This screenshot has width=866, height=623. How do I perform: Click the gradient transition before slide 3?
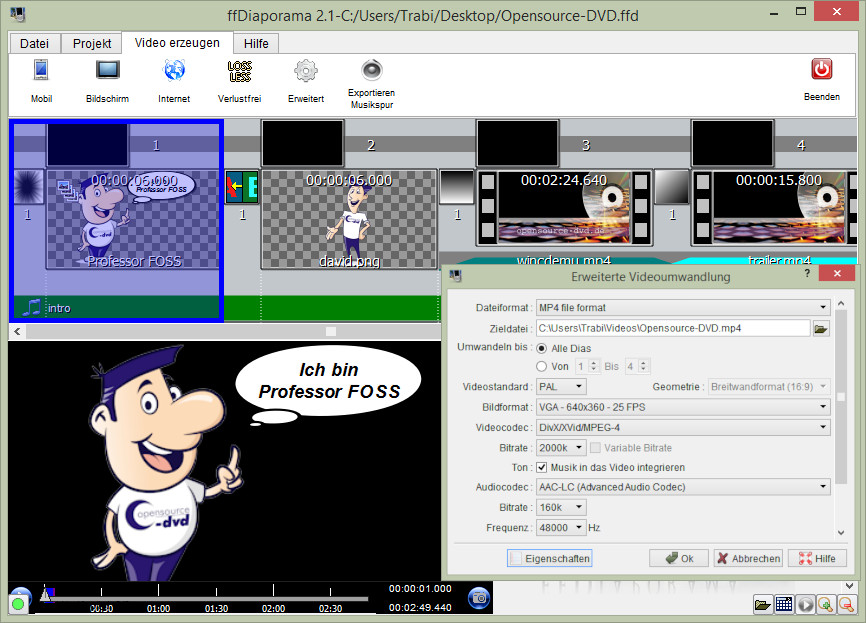point(457,187)
